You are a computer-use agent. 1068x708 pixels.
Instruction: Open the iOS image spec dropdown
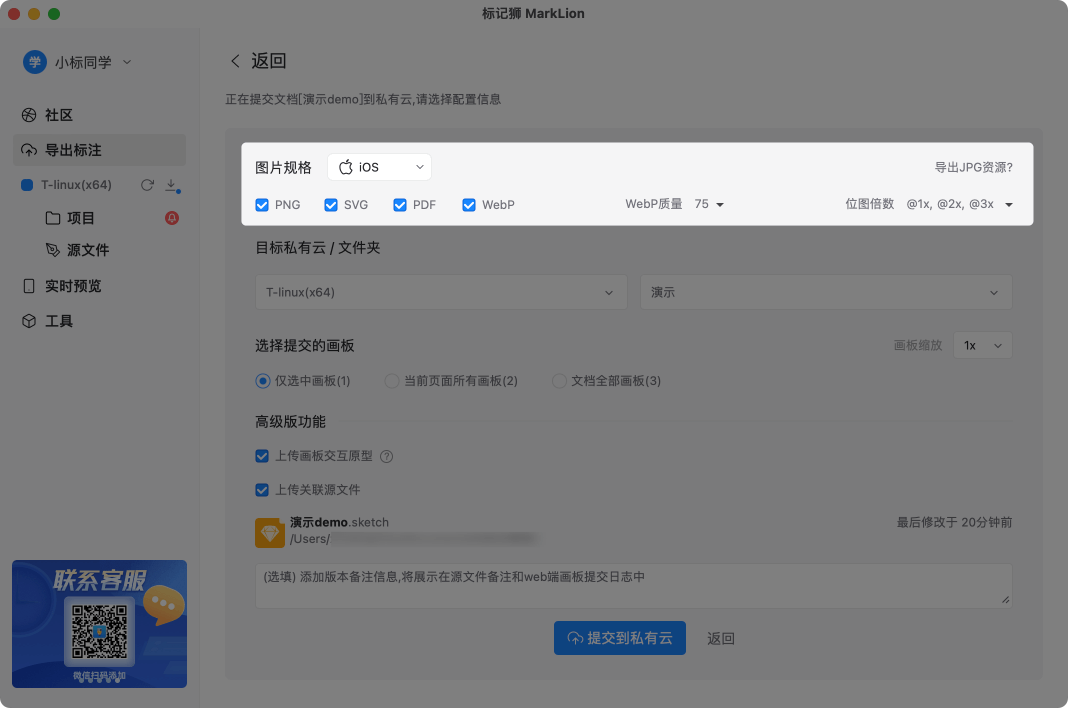click(x=380, y=167)
